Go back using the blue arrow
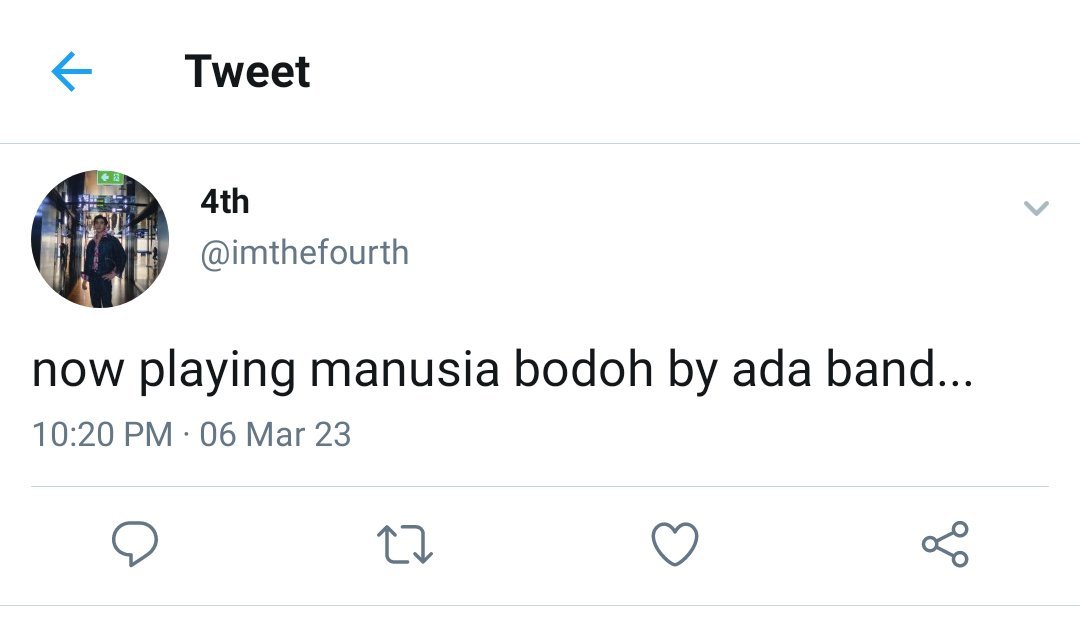Image resolution: width=1080 pixels, height=621 pixels. coord(71,72)
